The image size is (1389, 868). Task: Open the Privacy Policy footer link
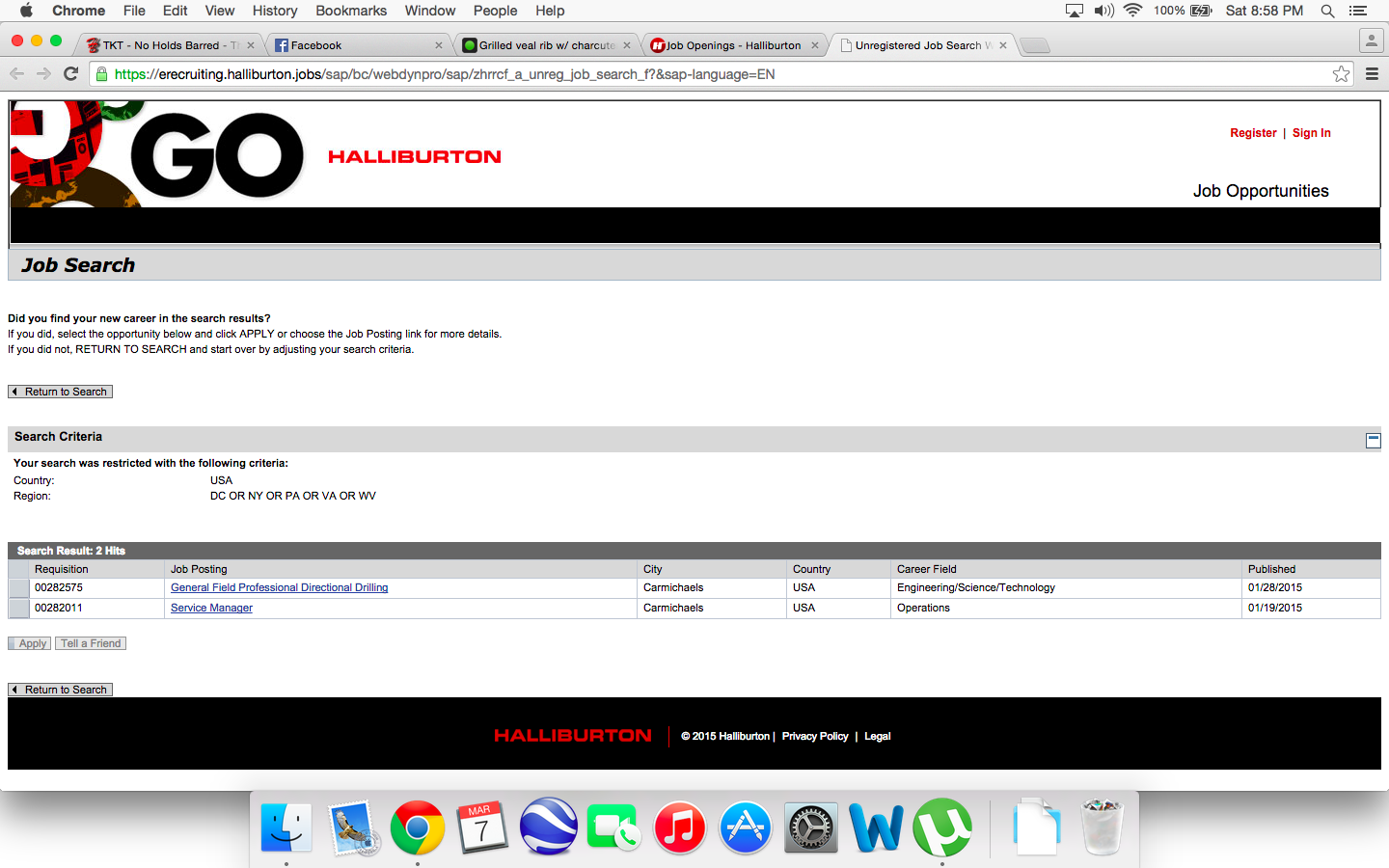[x=815, y=736]
